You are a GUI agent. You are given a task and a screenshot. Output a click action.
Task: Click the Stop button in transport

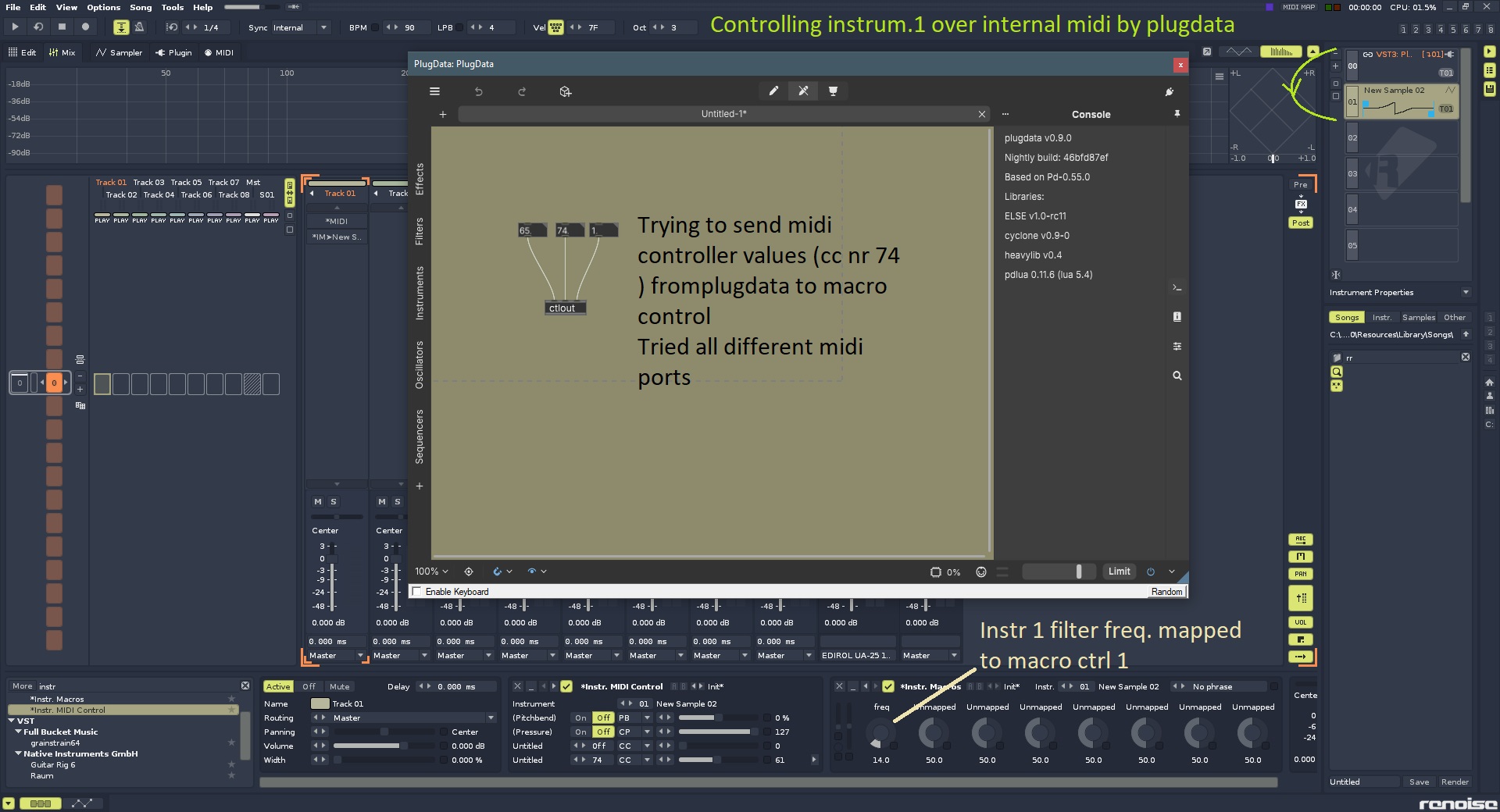click(62, 27)
